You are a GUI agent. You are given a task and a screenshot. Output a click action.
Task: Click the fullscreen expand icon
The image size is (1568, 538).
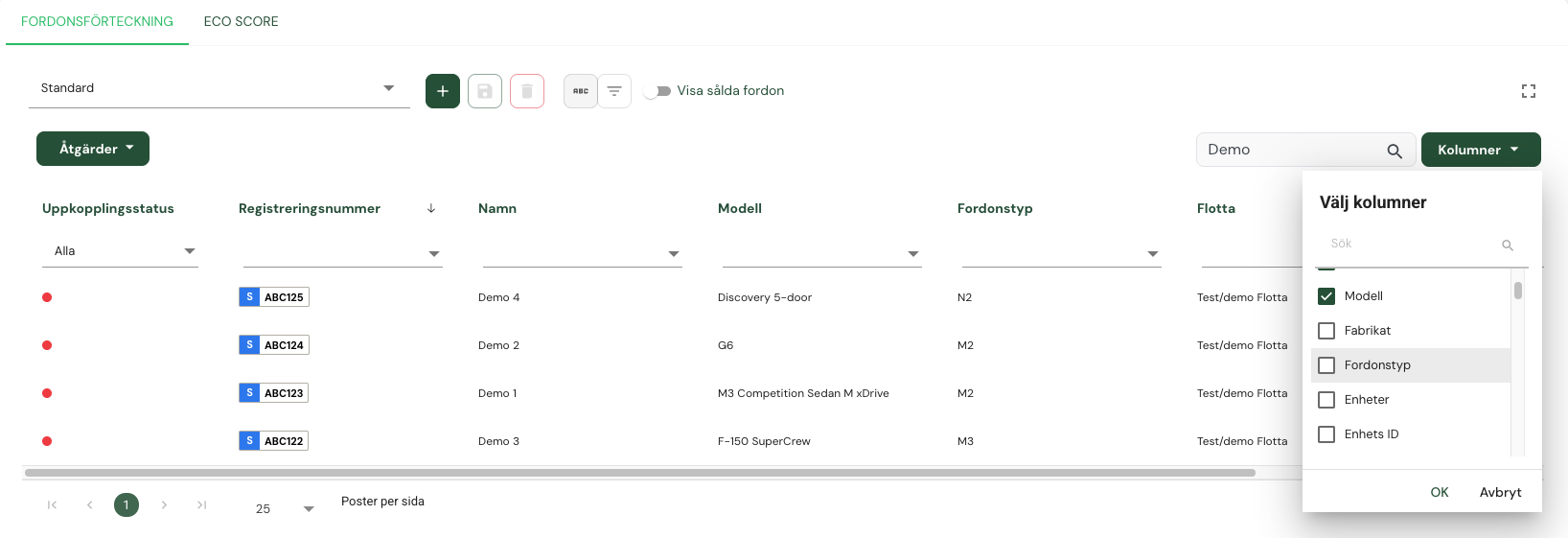(1529, 91)
